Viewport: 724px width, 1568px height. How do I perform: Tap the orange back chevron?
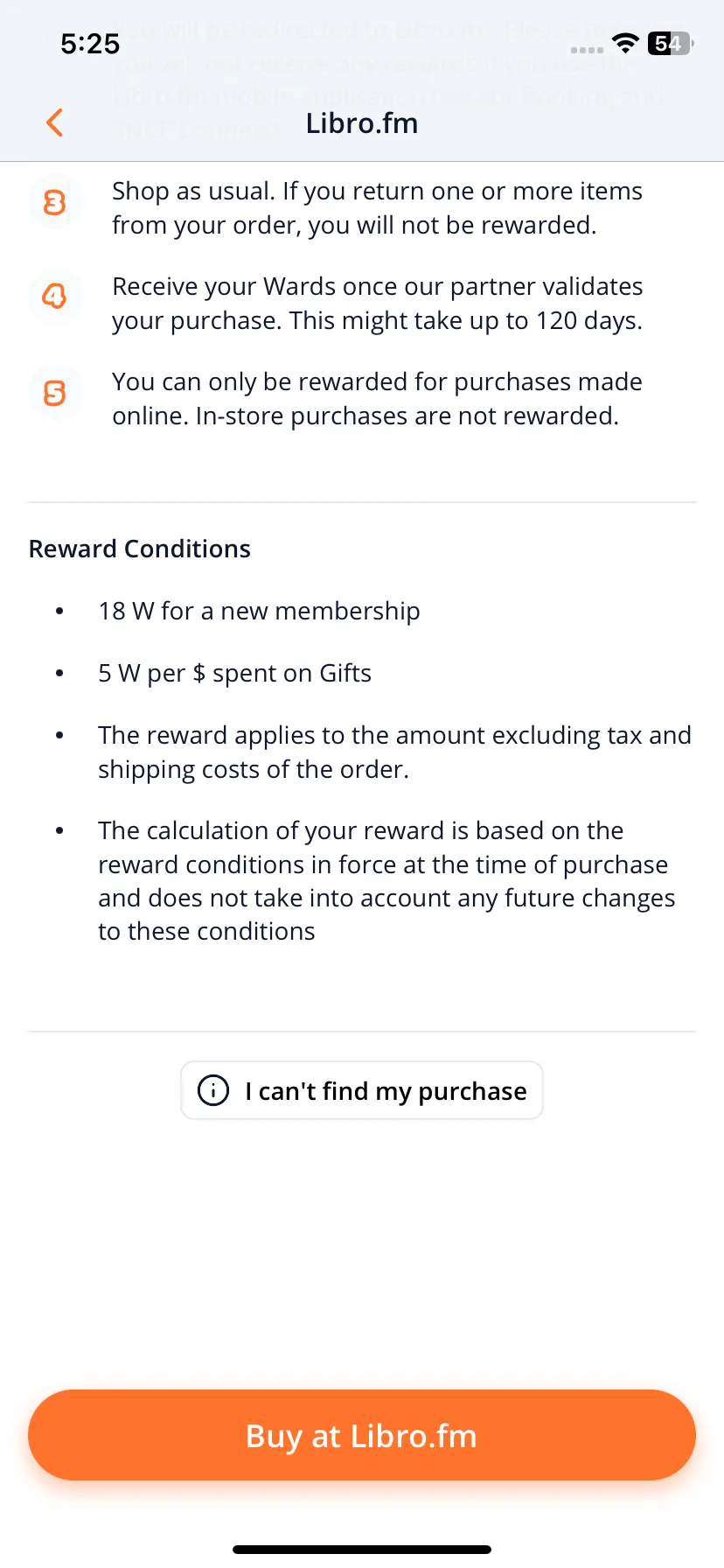tap(54, 122)
